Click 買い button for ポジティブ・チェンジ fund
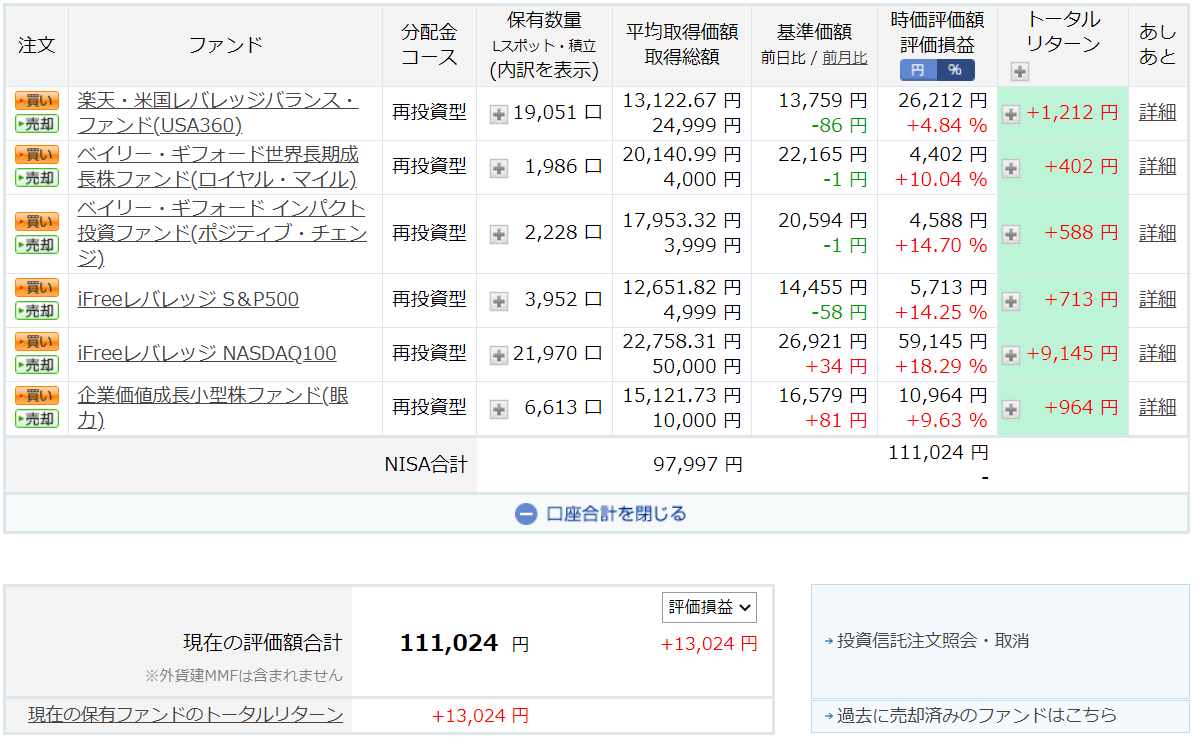The height and width of the screenshot is (739, 1195). click(x=37, y=222)
